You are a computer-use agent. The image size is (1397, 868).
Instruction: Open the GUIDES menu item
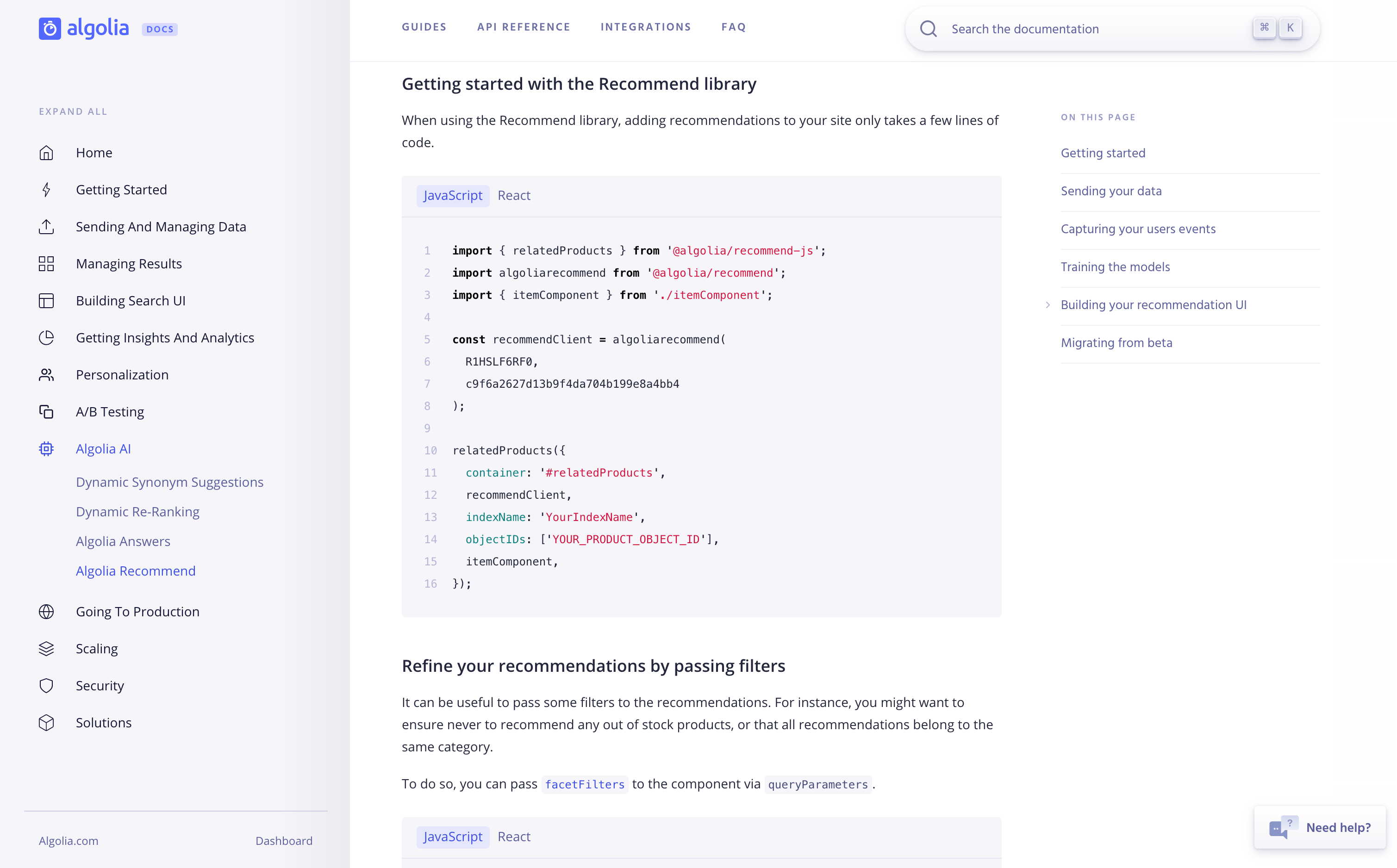point(424,27)
